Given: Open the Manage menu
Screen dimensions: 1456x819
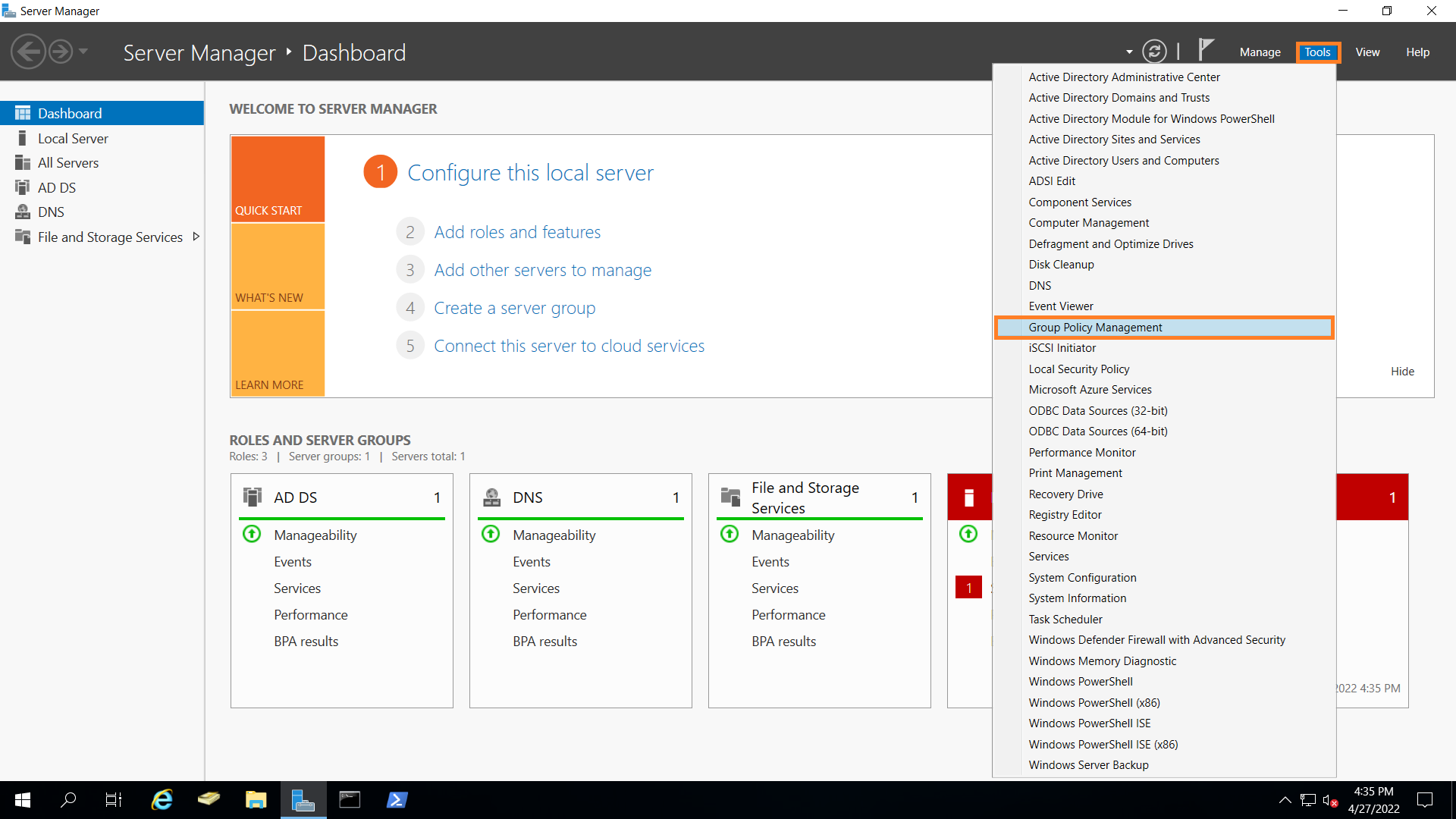Looking at the screenshot, I should (1260, 52).
